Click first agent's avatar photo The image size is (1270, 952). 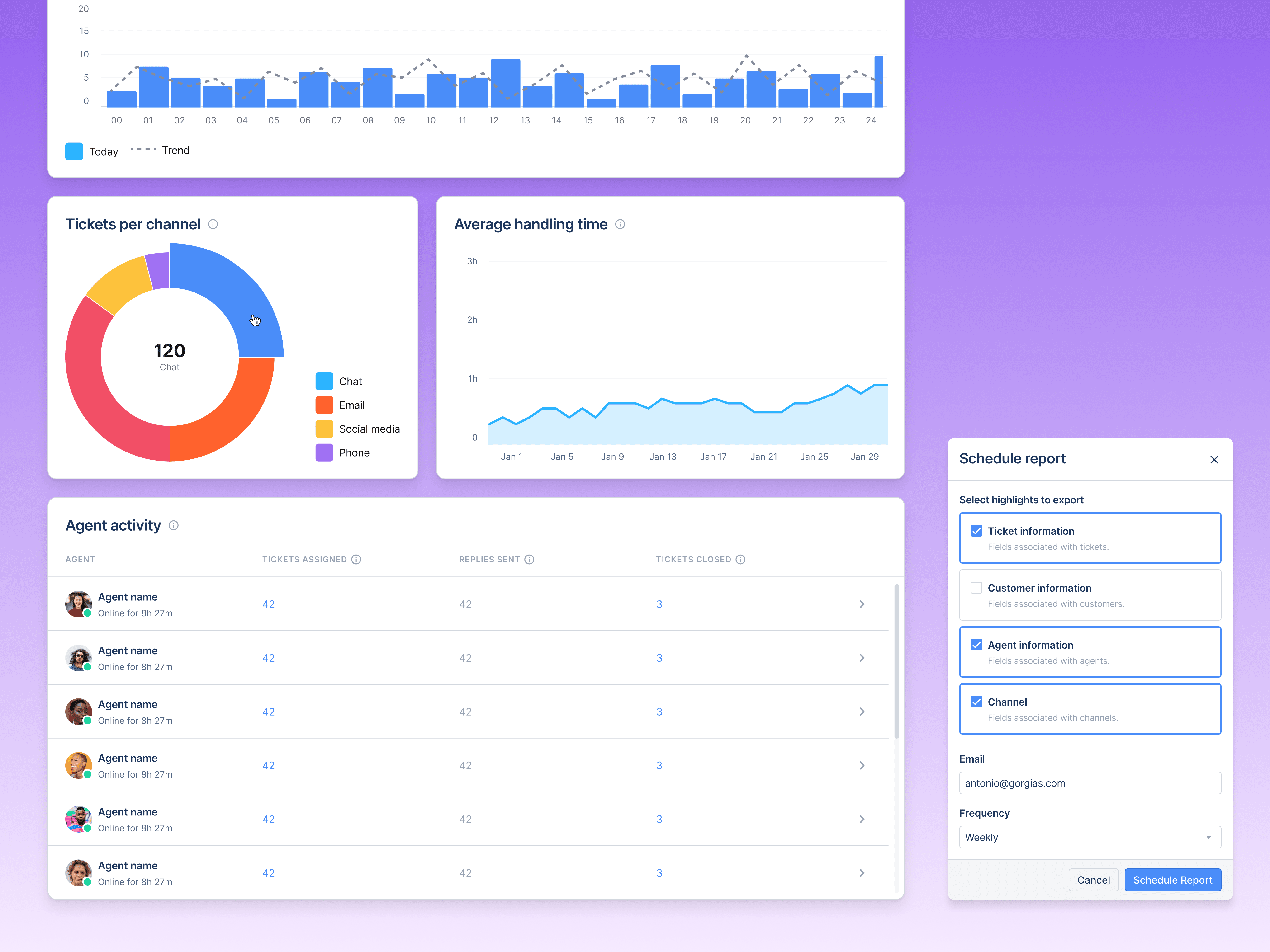click(x=79, y=604)
